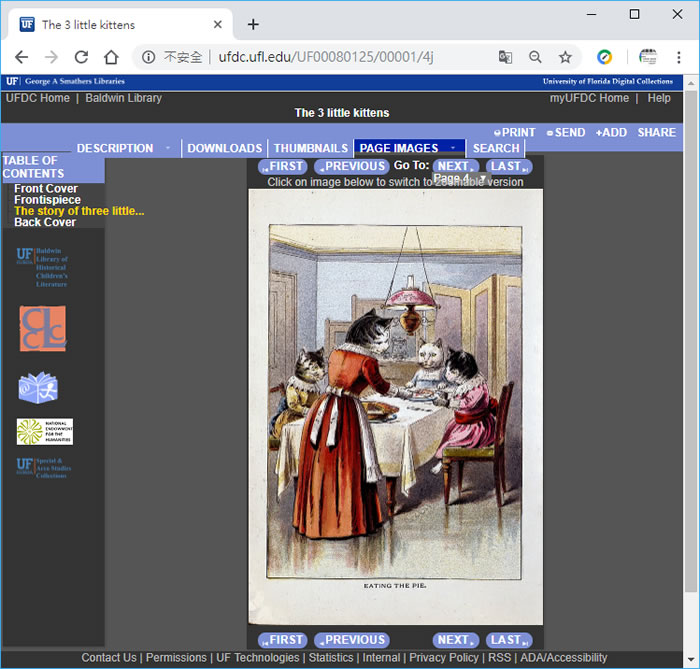Image resolution: width=700 pixels, height=669 pixels.
Task: Bookmark this page with star icon
Action: [x=565, y=57]
